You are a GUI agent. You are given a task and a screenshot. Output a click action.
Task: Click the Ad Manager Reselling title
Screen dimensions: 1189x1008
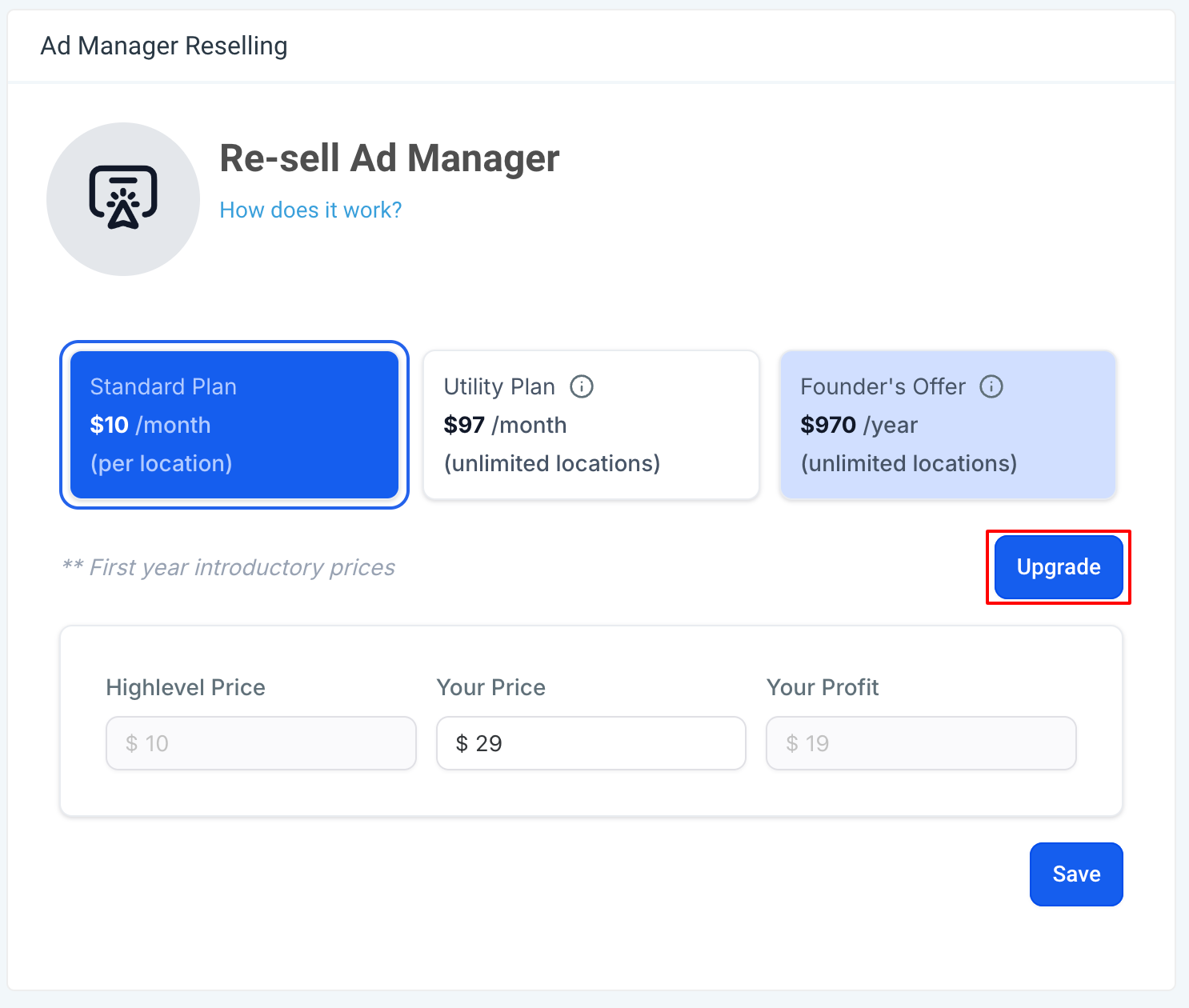point(164,46)
